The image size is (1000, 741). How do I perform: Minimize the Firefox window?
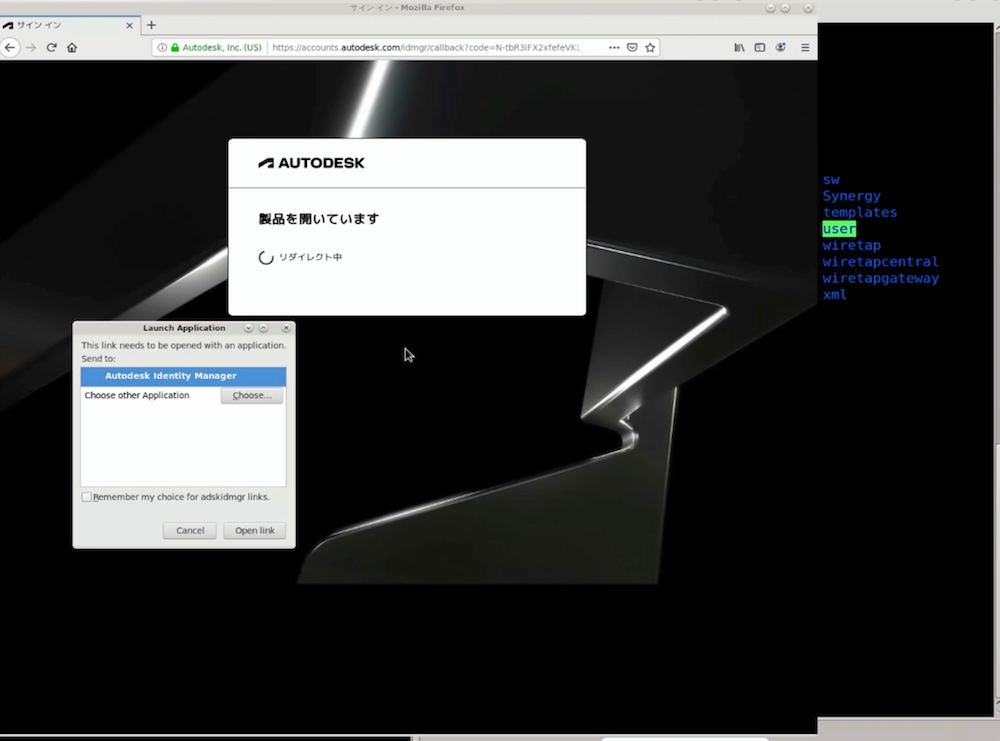tap(770, 8)
